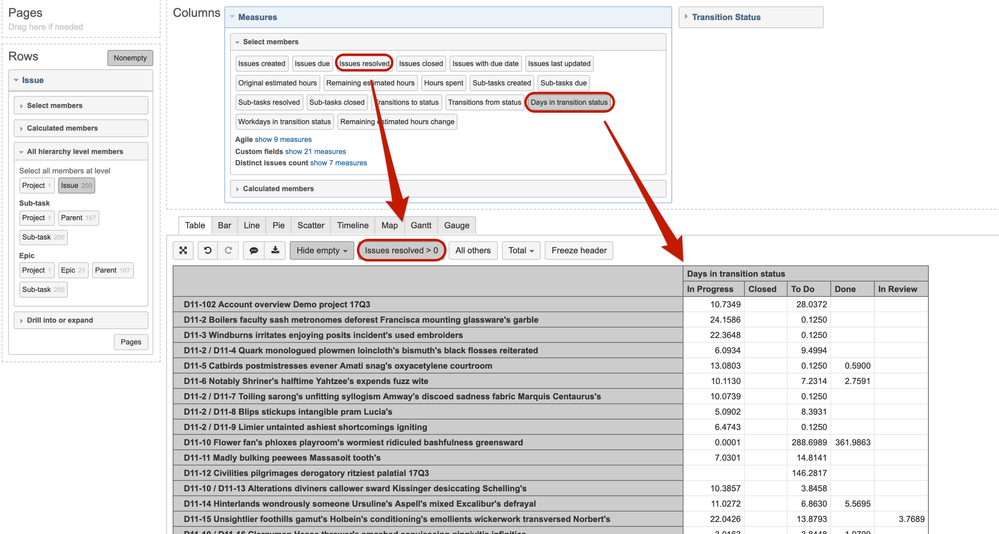Show 7 Distinct issues count measures
Viewport: 999px width, 534px height.
tap(338, 163)
